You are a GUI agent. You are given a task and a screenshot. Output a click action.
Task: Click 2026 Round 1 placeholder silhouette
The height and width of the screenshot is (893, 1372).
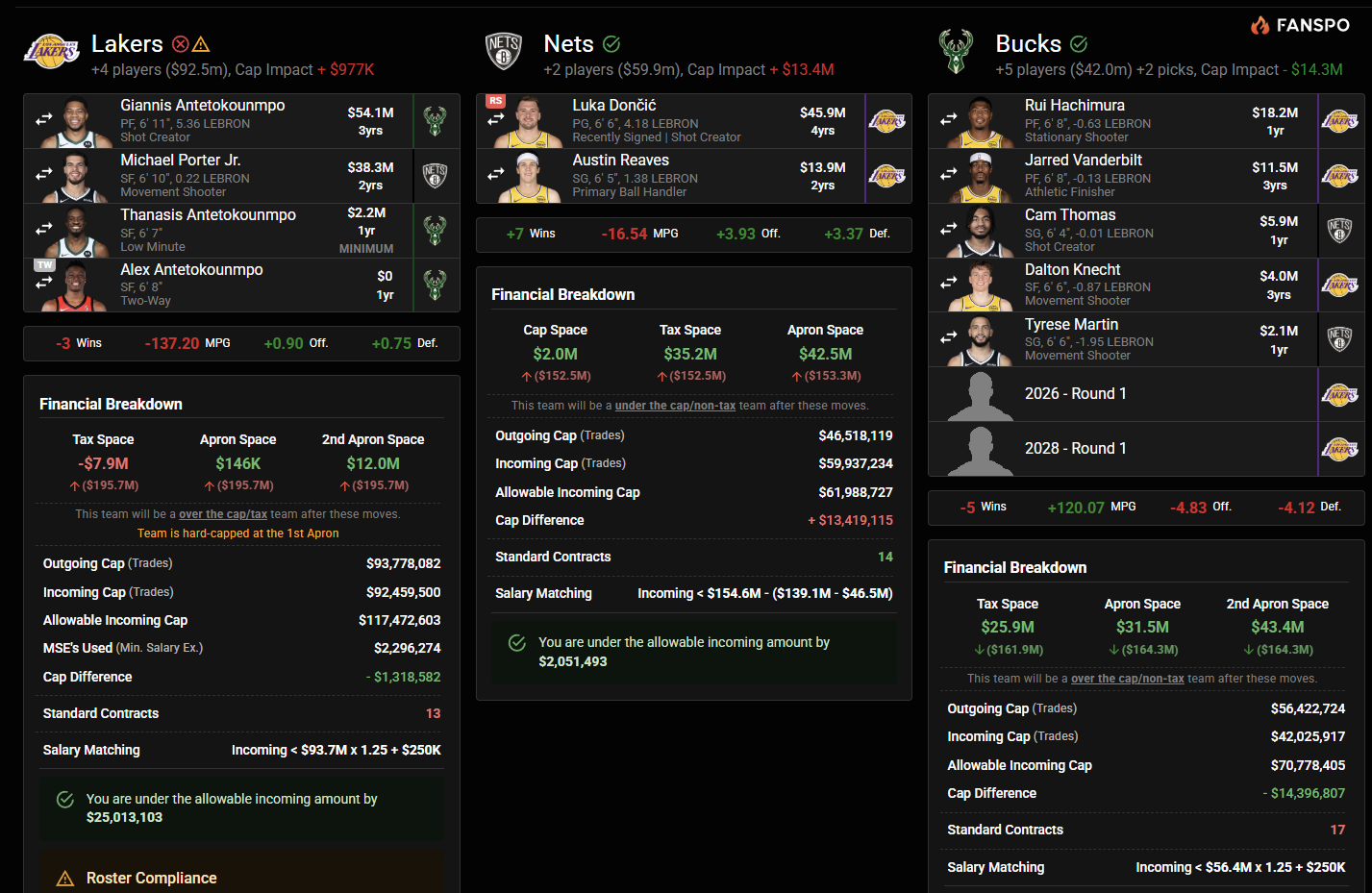[x=981, y=395]
